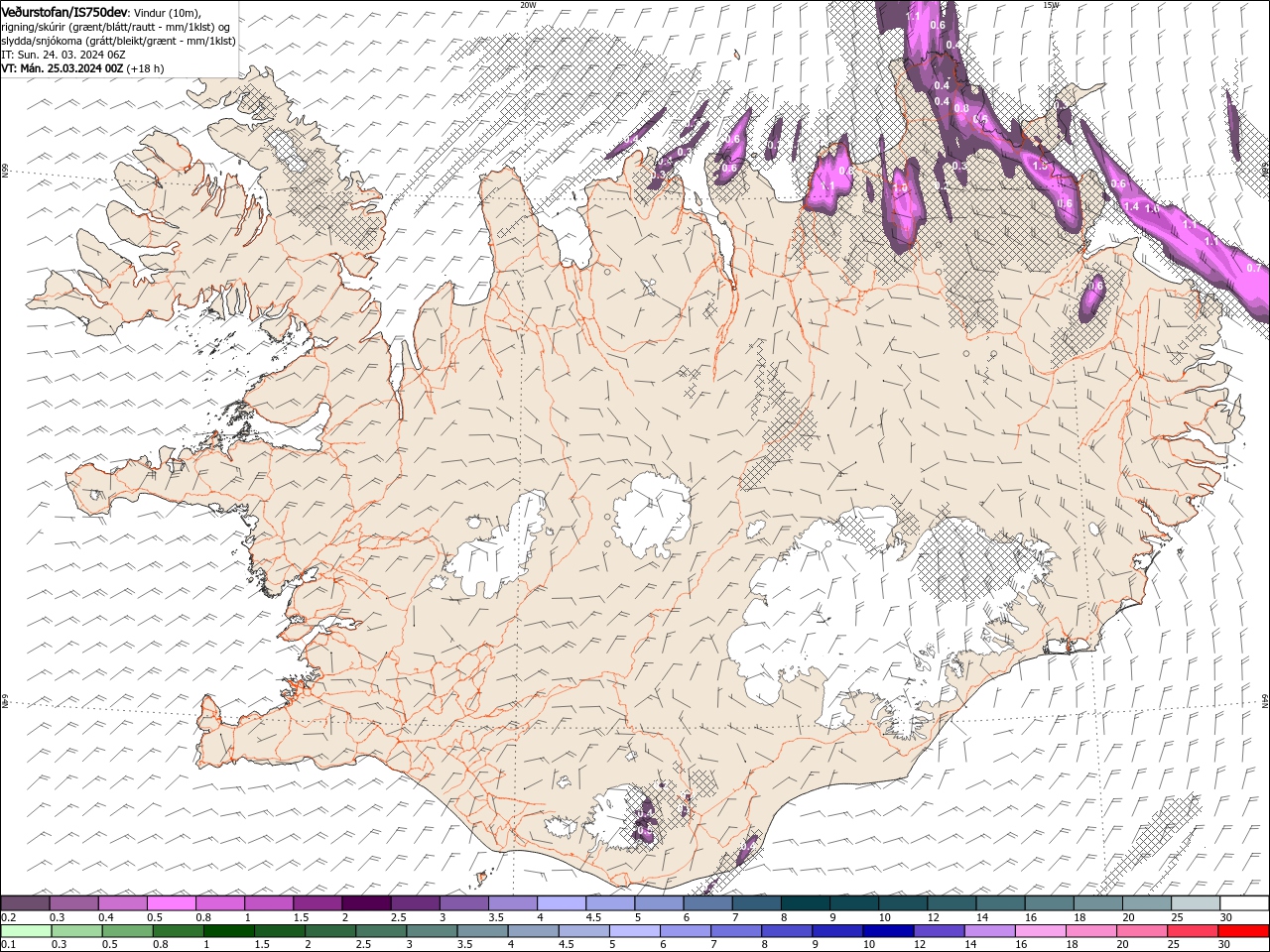The height and width of the screenshot is (952, 1270).
Task: Pick the light lavender 4 swatch in upper scale
Action: point(560,903)
